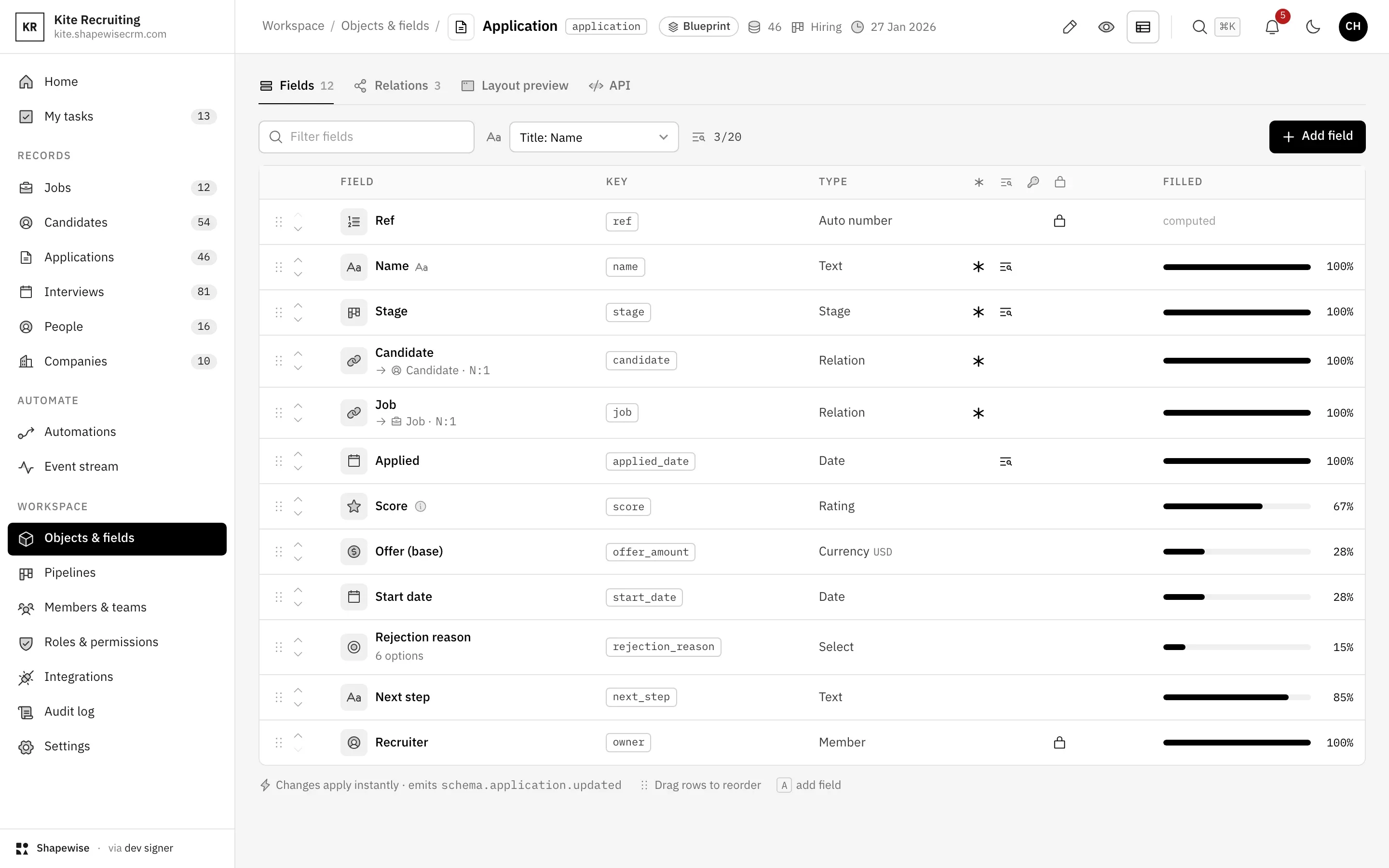
Task: Open Roles & permissions in sidebar
Action: (x=117, y=642)
